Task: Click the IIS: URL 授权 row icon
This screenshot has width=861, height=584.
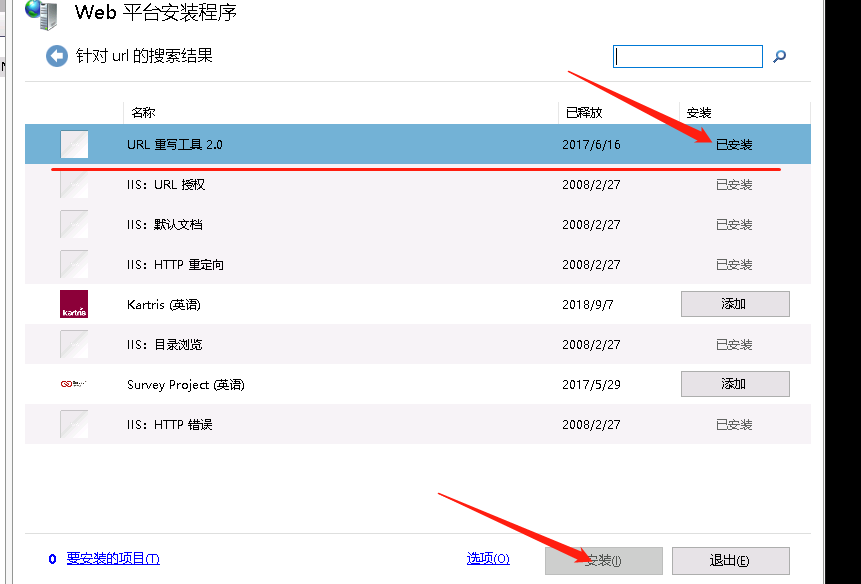Action: [74, 184]
